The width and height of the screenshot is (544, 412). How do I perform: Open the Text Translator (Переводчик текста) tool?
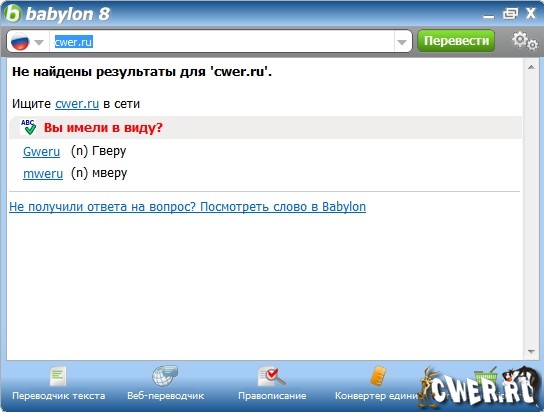(x=58, y=384)
